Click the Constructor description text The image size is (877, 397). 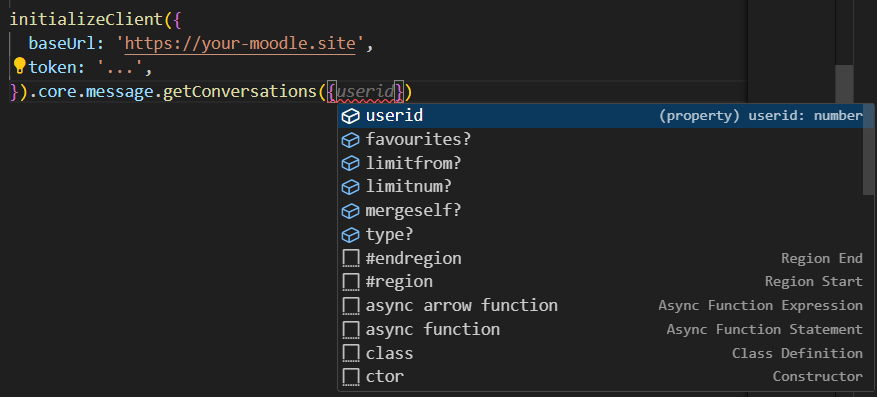point(818,377)
